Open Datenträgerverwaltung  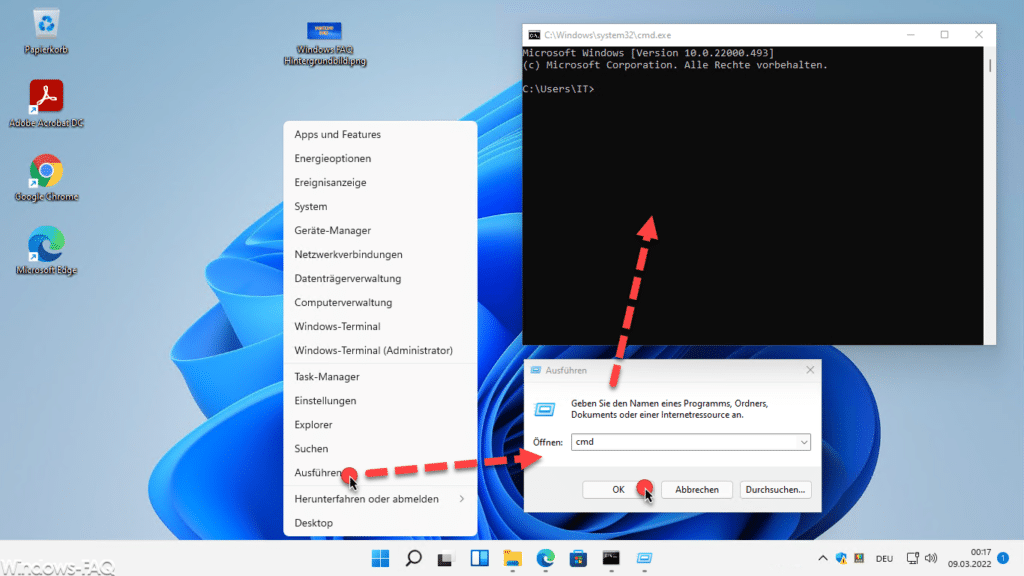coord(380,279)
